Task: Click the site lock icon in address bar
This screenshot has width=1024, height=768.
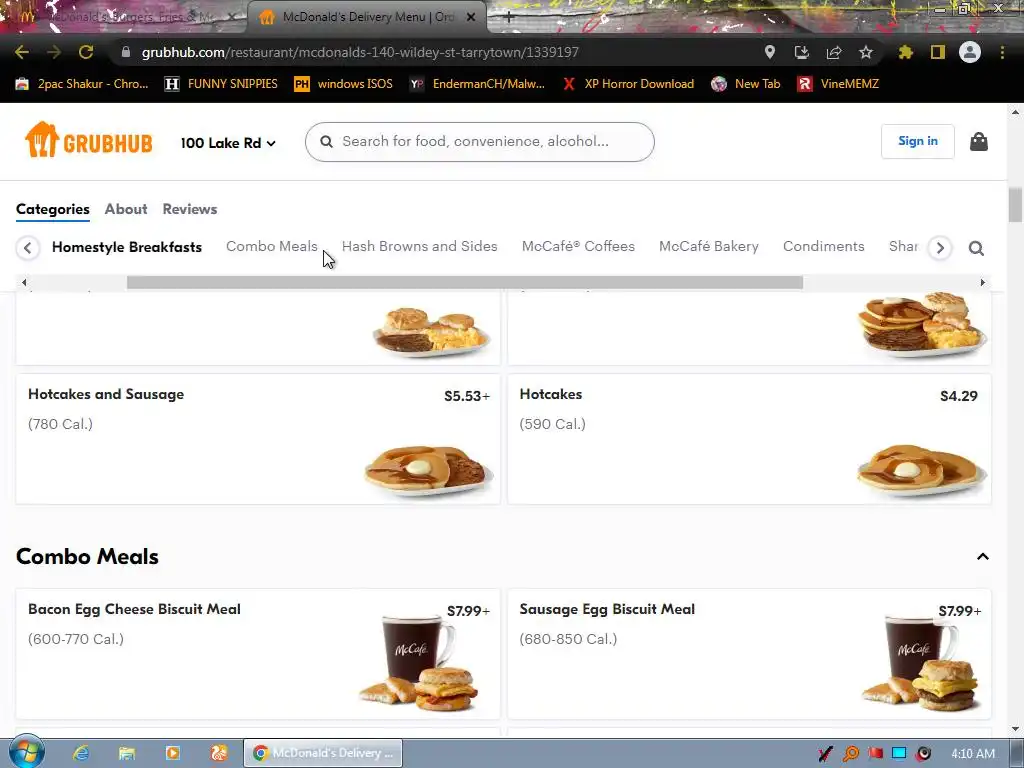Action: pyautogui.click(x=126, y=52)
